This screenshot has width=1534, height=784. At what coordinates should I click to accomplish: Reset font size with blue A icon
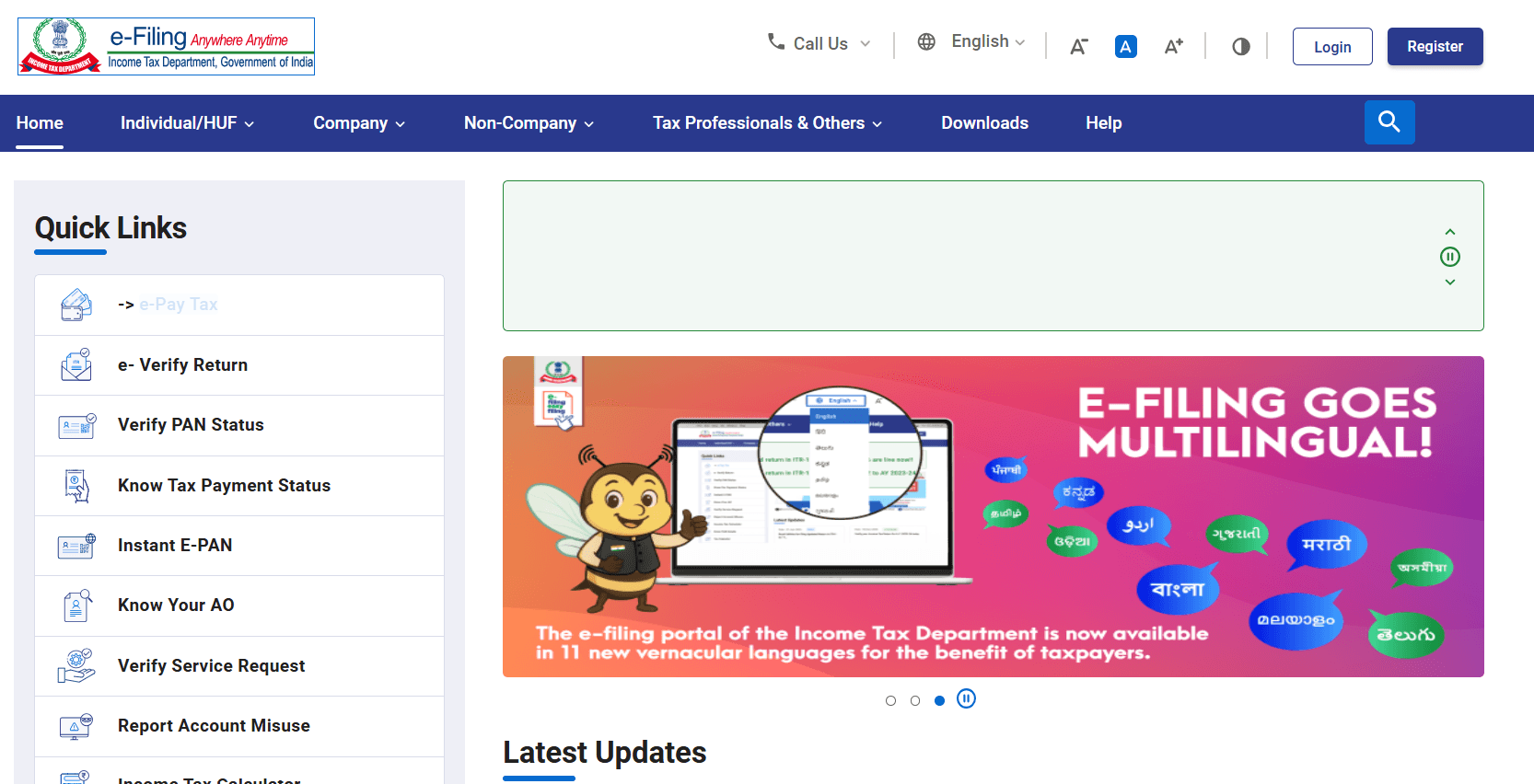[x=1125, y=46]
